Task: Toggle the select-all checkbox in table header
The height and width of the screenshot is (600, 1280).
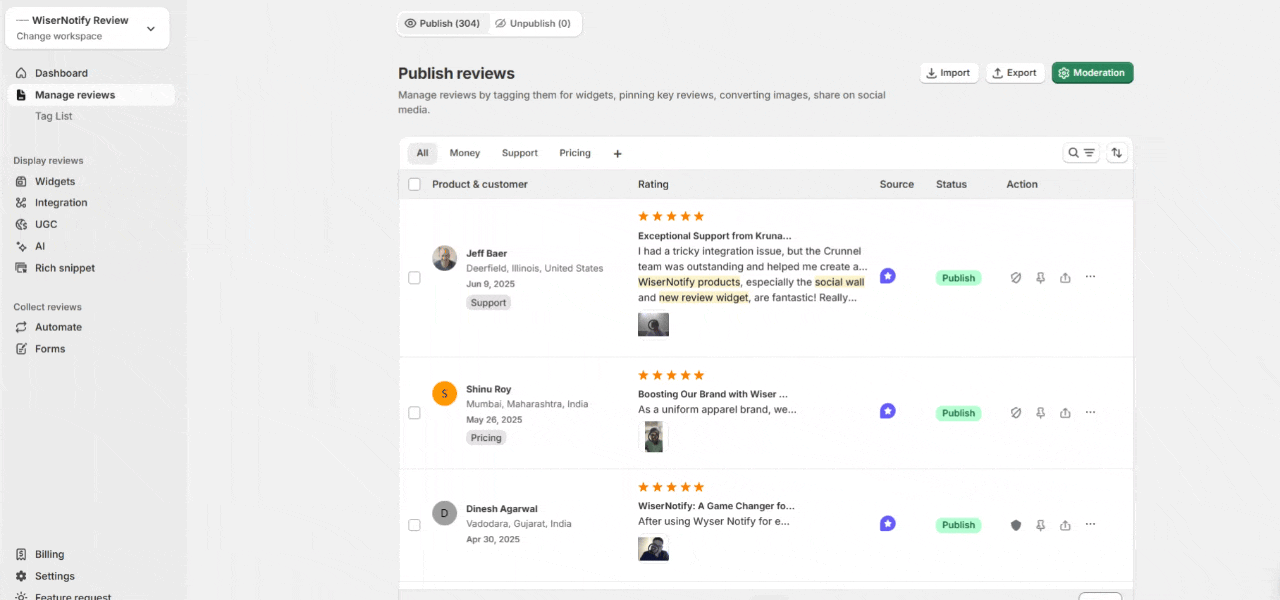Action: 414,184
